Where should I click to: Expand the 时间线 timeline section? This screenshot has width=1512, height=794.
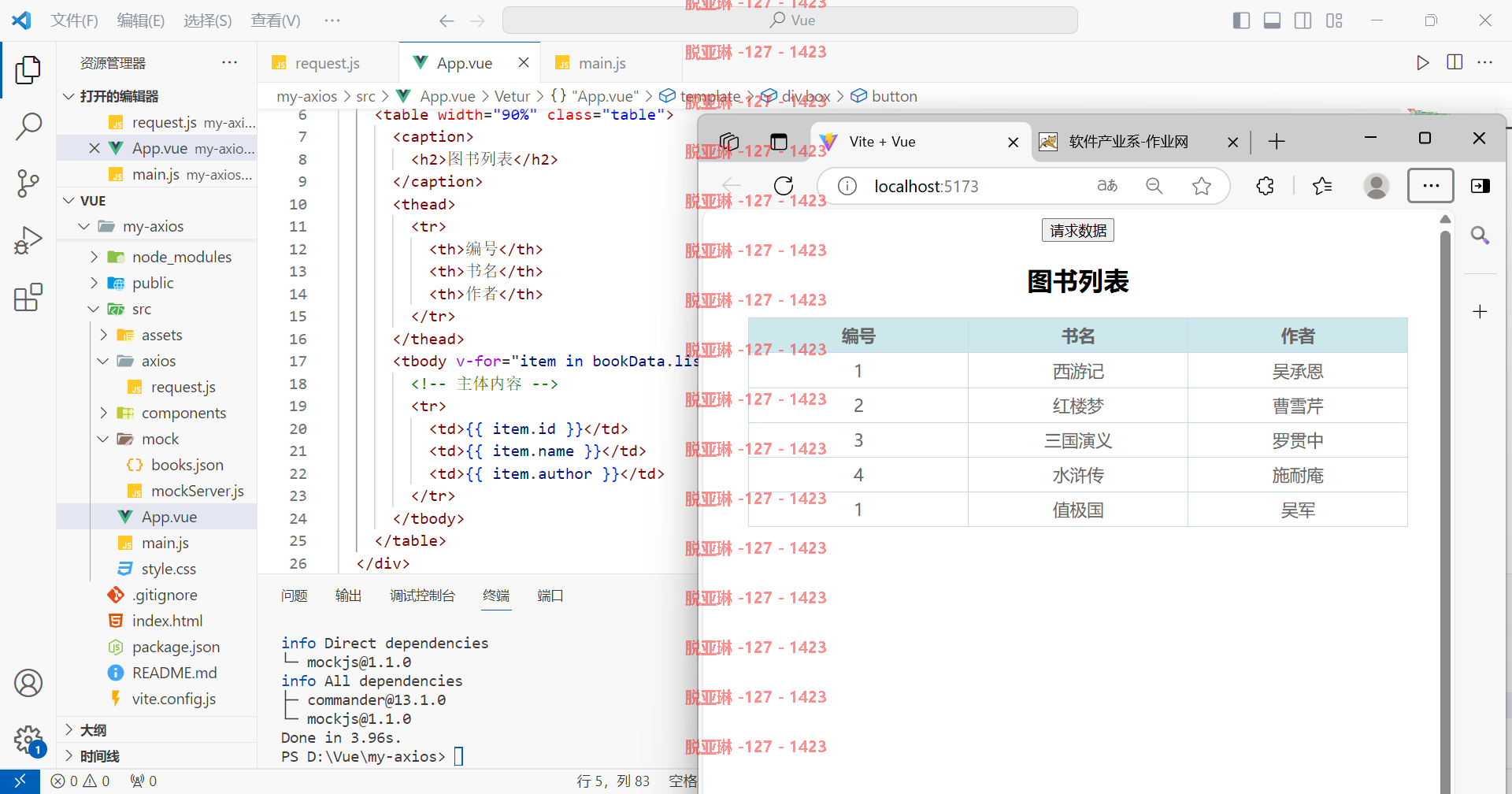pos(69,755)
